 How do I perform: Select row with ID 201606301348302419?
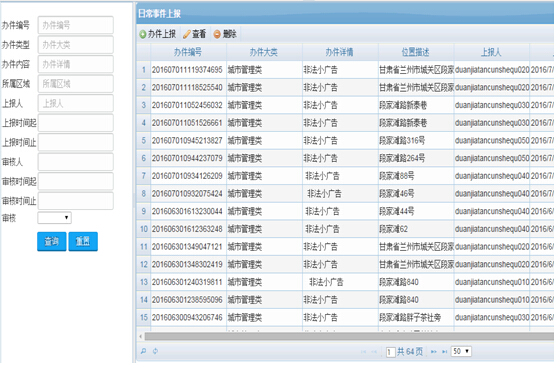(x=345, y=264)
